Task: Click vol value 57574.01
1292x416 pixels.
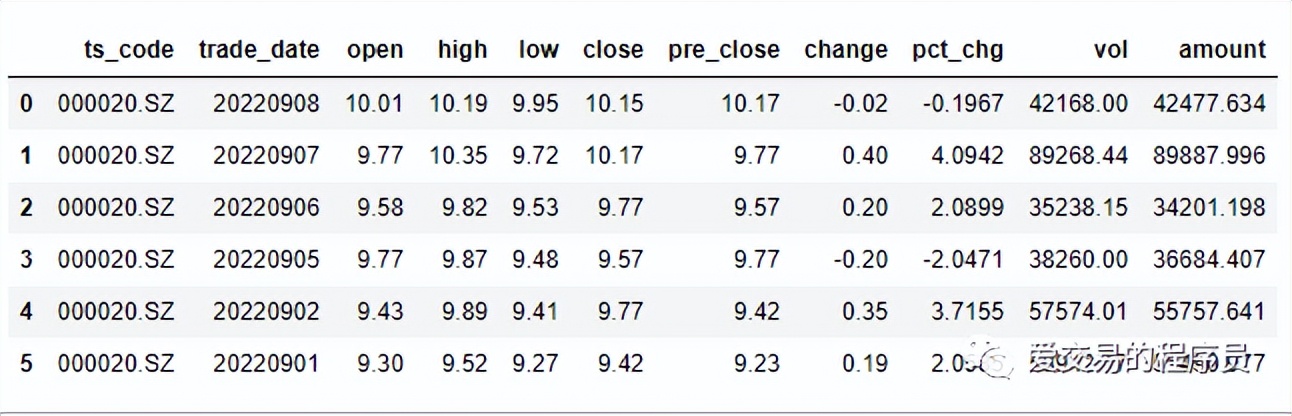Action: (1078, 311)
